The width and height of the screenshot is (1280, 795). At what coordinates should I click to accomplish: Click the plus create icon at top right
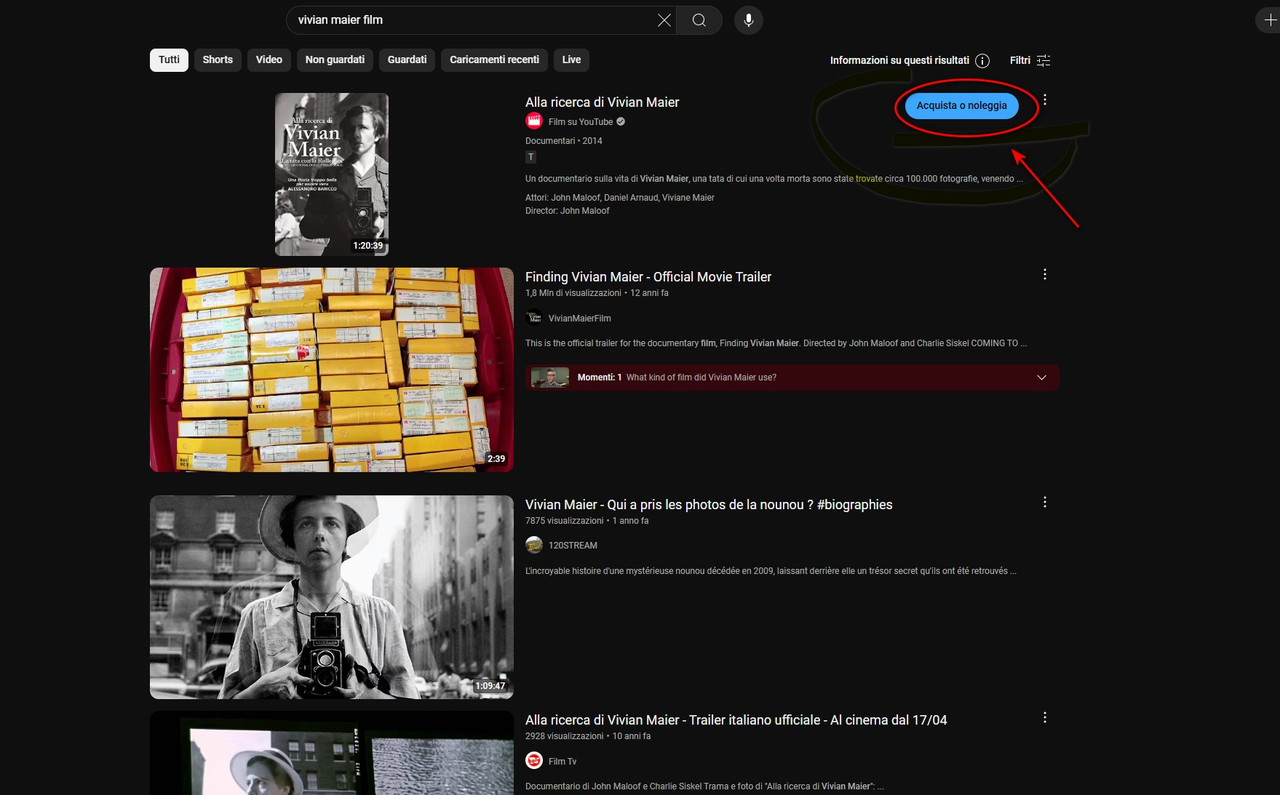[1270, 20]
